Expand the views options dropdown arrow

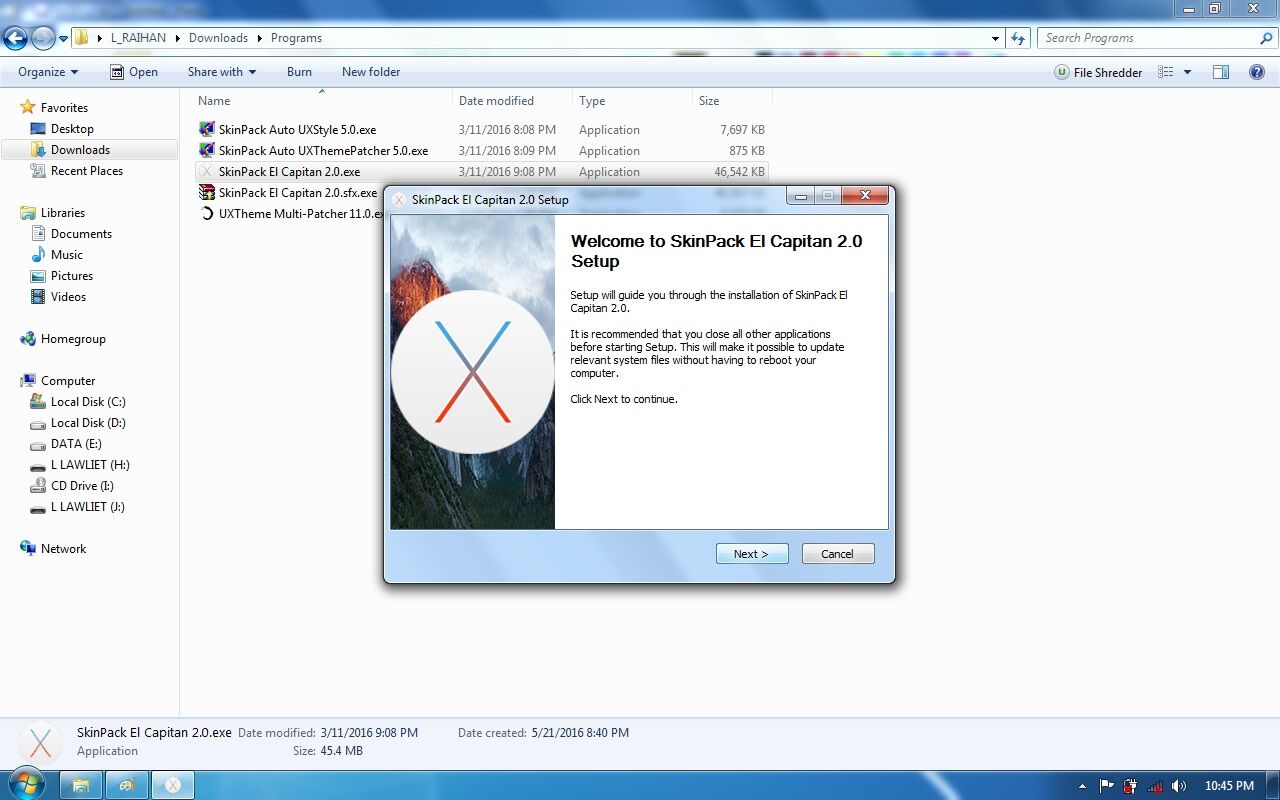[1187, 72]
